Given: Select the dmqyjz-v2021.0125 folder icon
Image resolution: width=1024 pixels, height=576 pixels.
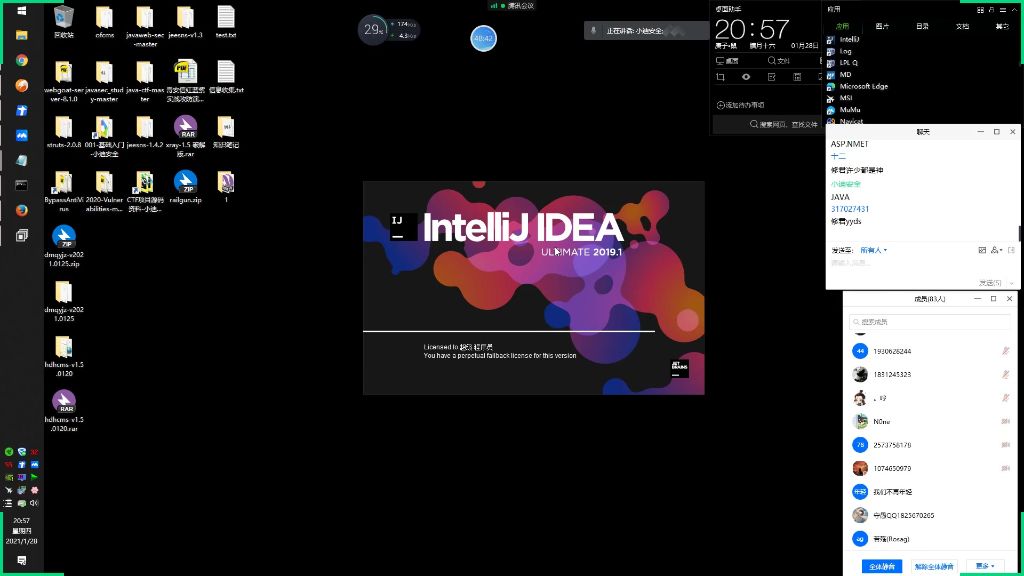Looking at the screenshot, I should click(x=64, y=300).
